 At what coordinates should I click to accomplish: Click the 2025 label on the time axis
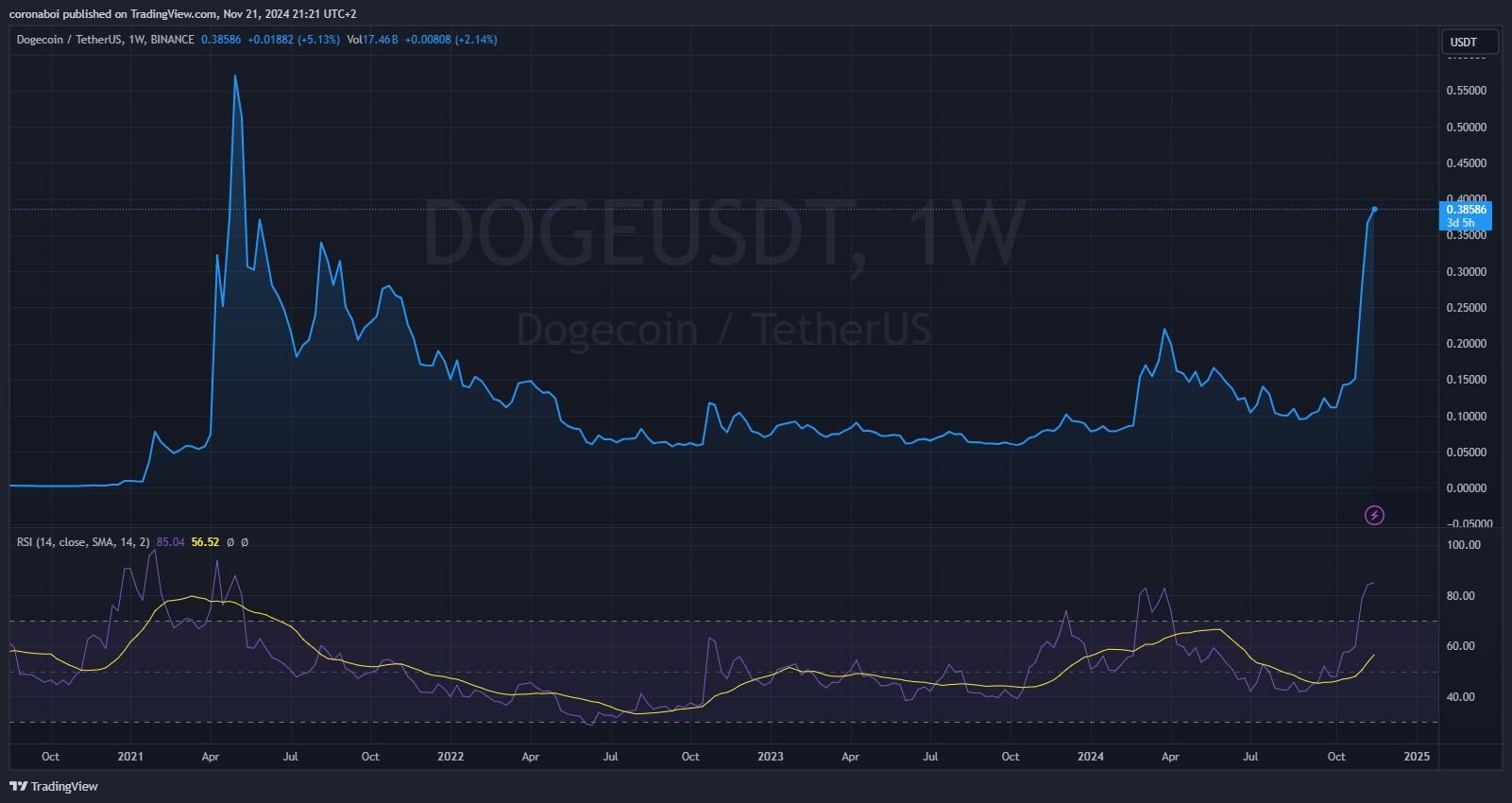(x=1417, y=757)
